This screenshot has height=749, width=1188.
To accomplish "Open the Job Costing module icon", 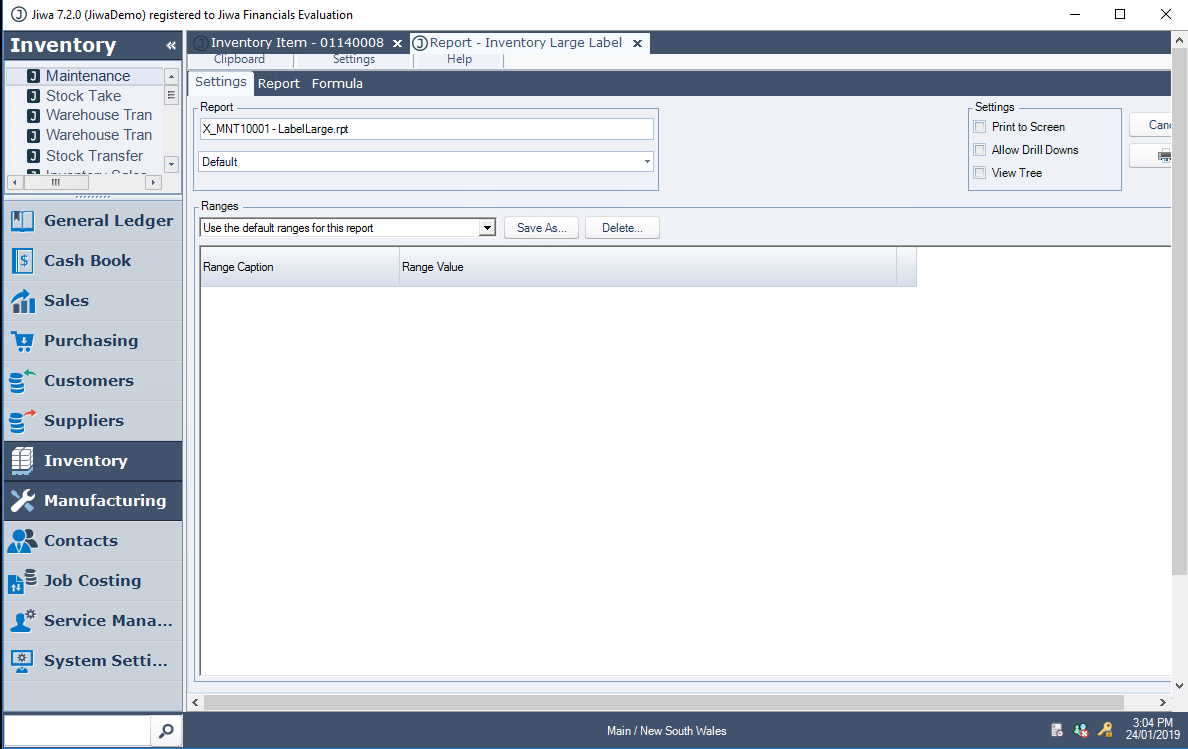I will coord(23,581).
